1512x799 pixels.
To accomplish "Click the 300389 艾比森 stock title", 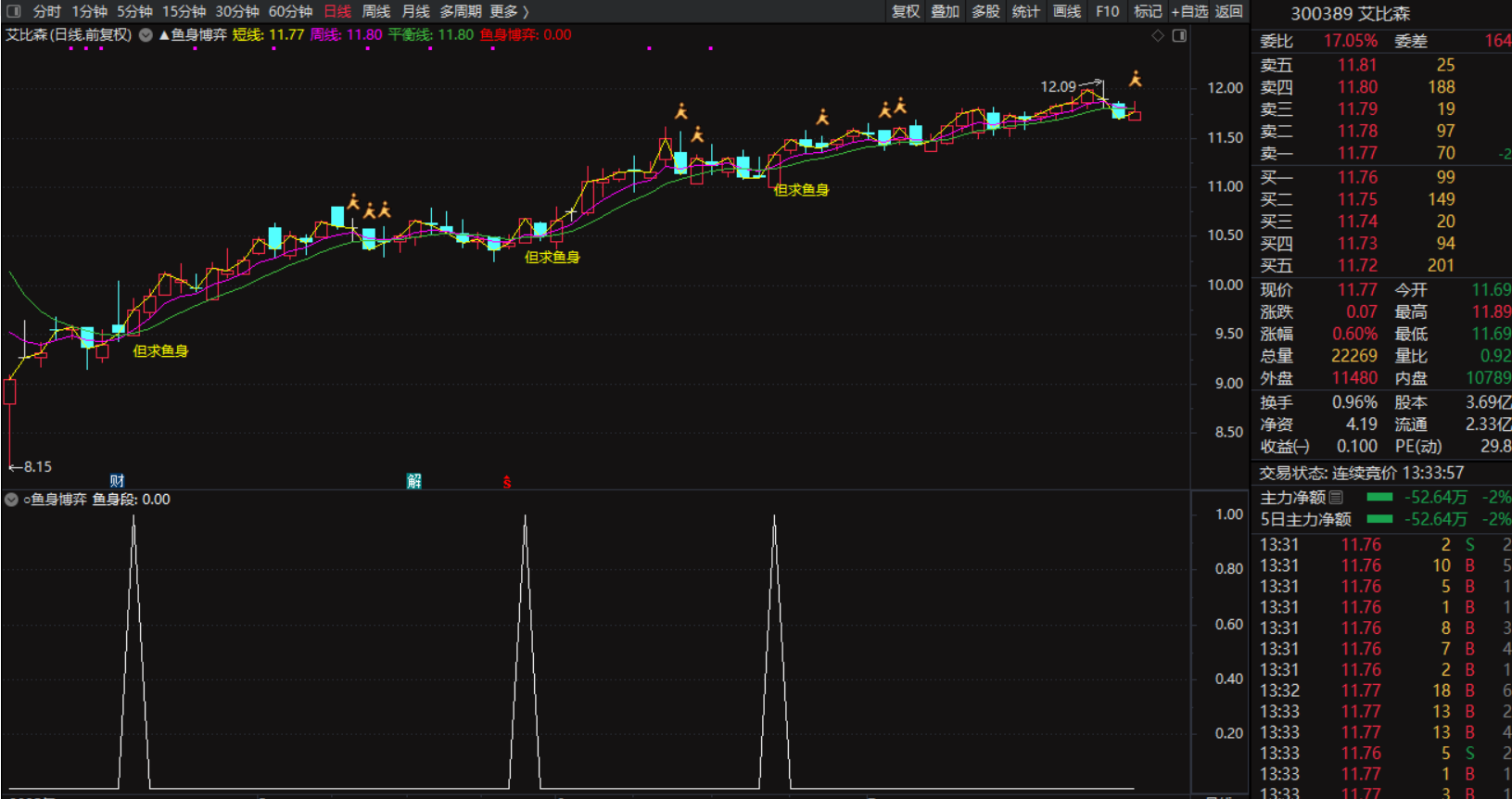I will pos(1350,14).
